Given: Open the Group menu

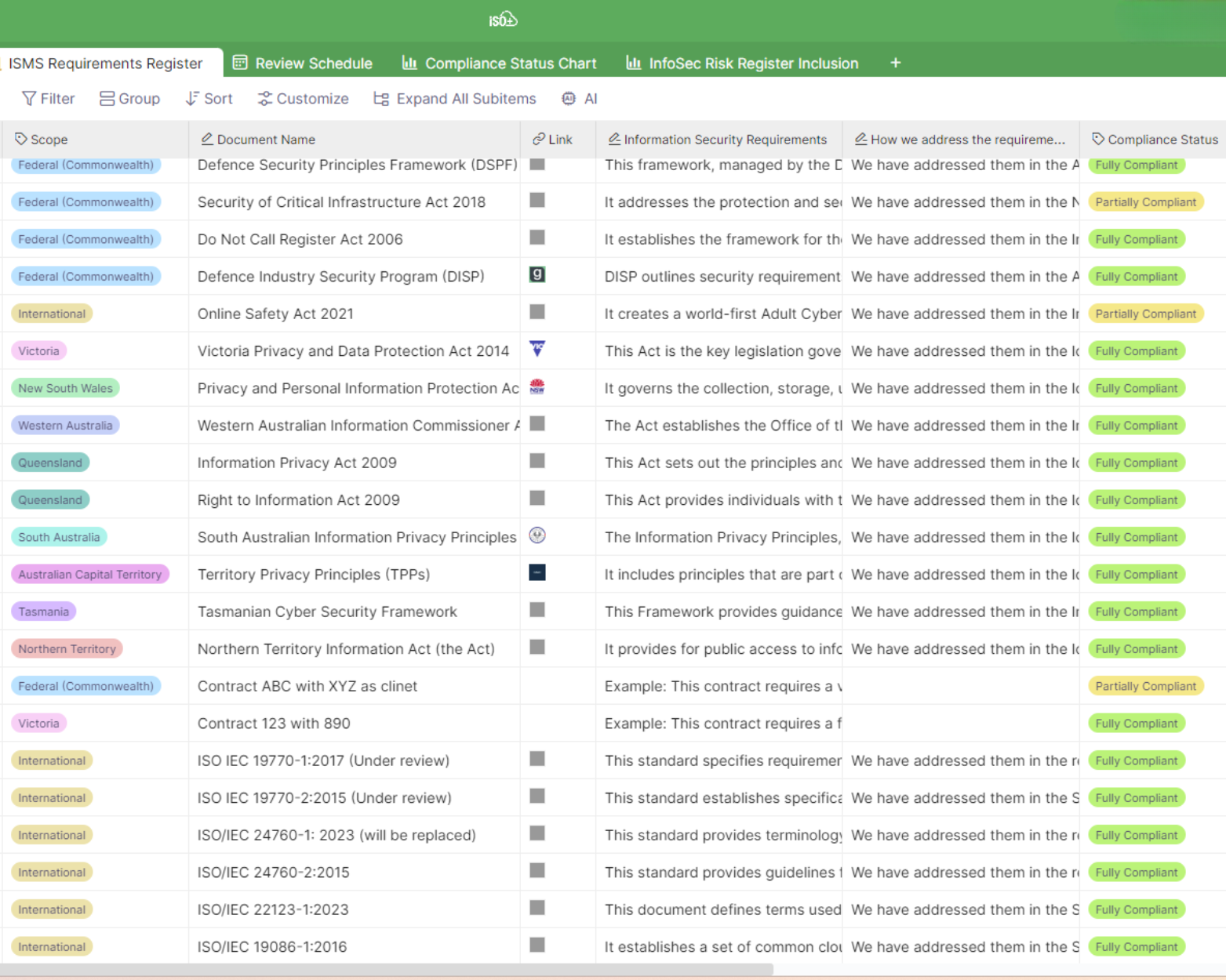Looking at the screenshot, I should [x=130, y=99].
